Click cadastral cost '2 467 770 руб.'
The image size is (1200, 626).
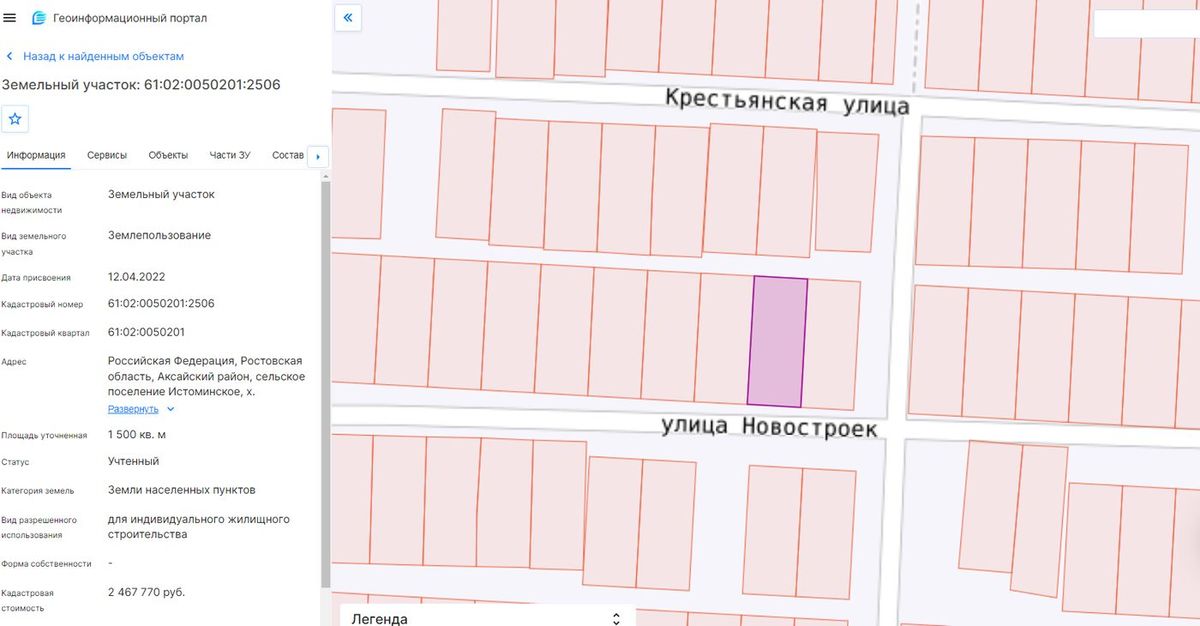[146, 592]
